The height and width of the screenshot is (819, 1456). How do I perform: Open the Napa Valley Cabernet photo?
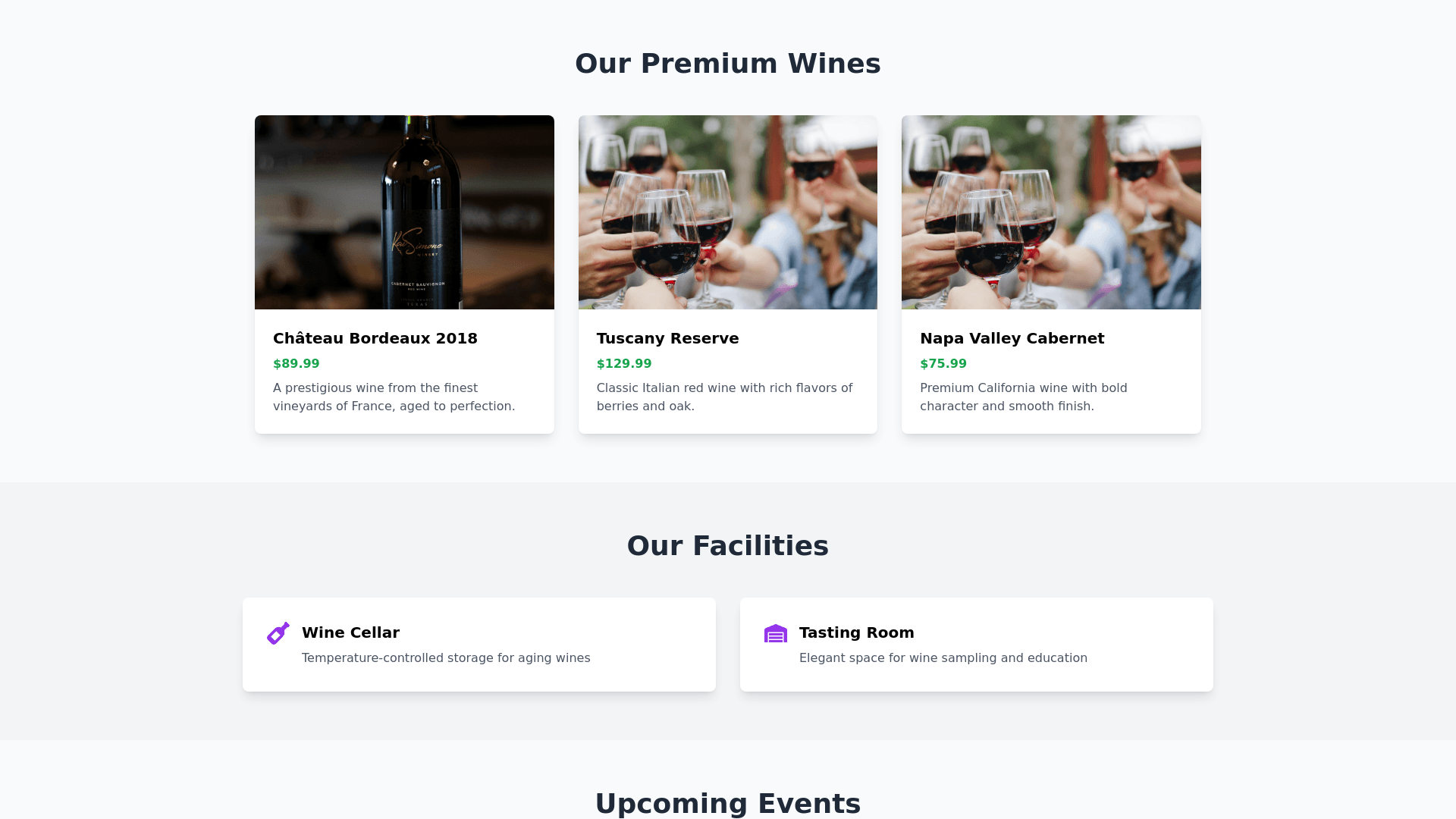[x=1051, y=212]
